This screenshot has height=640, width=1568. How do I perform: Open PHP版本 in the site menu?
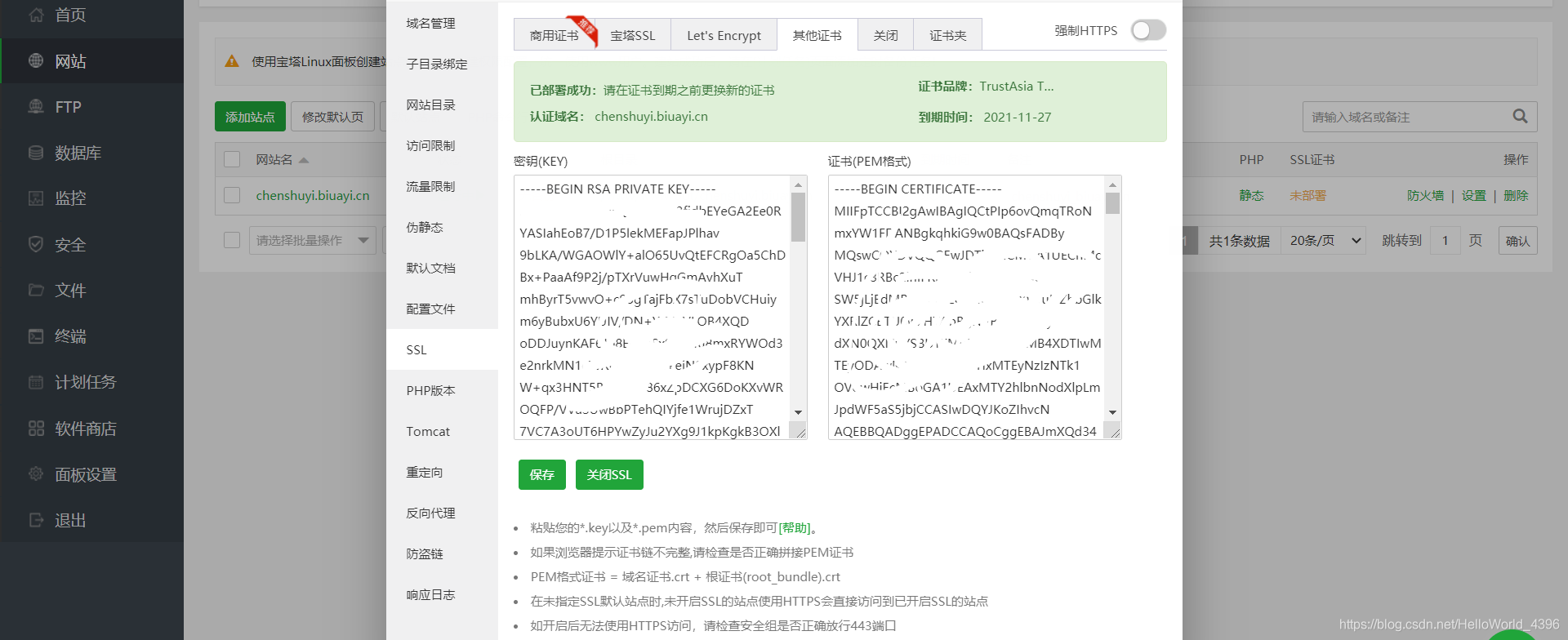click(x=442, y=390)
